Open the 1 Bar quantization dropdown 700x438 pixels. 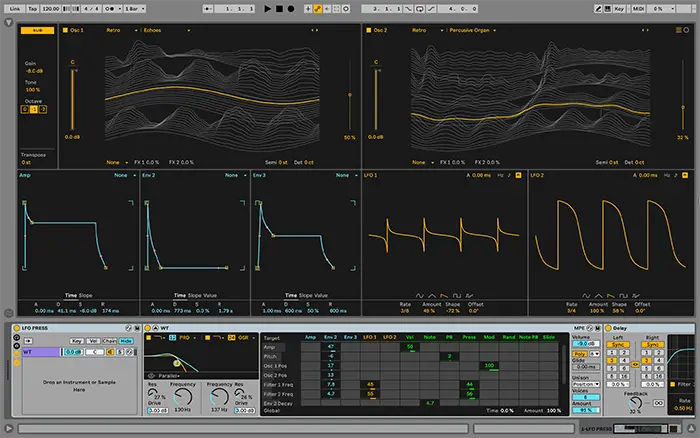(135, 8)
